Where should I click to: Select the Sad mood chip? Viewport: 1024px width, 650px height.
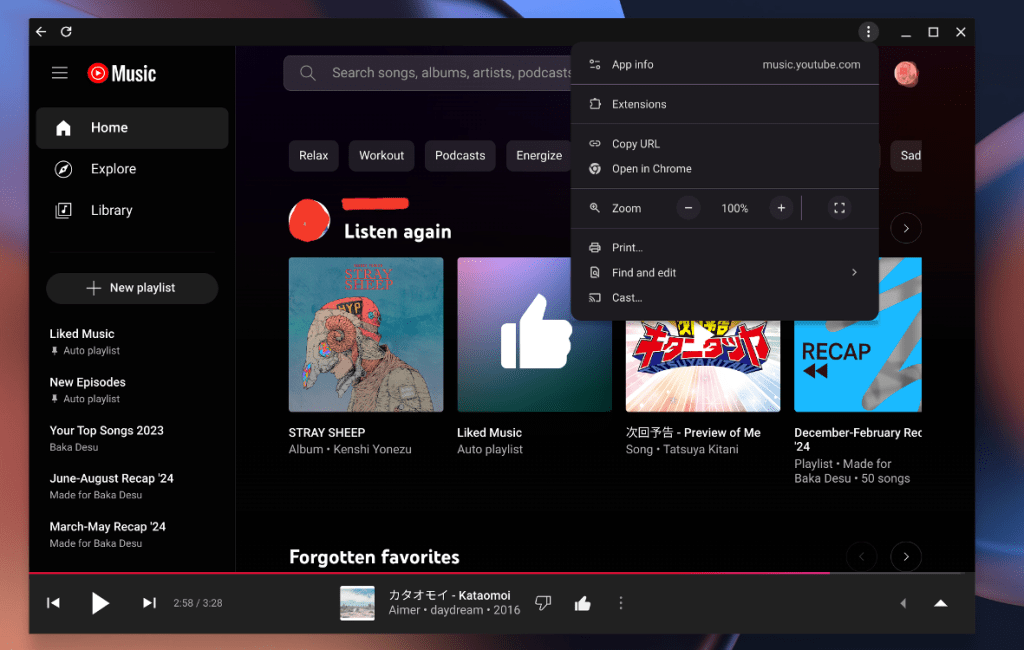(x=907, y=155)
